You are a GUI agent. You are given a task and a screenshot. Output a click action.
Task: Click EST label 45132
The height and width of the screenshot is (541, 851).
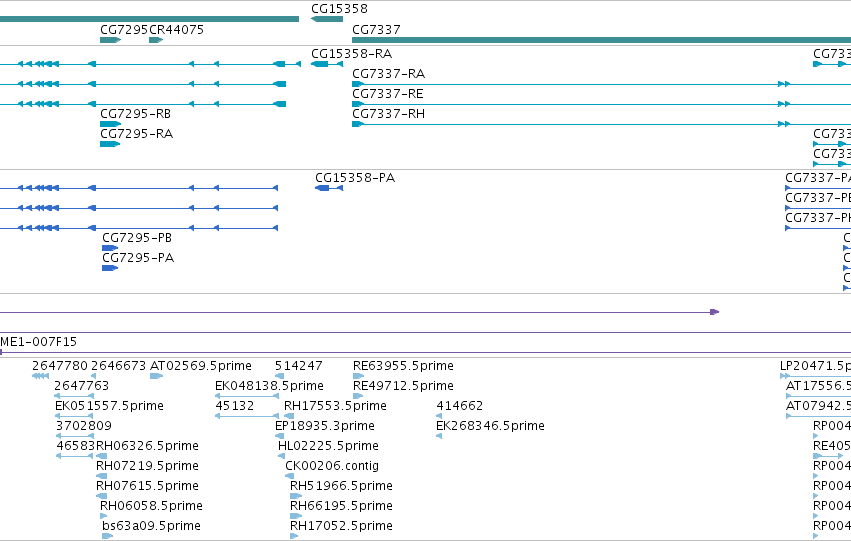tap(234, 406)
